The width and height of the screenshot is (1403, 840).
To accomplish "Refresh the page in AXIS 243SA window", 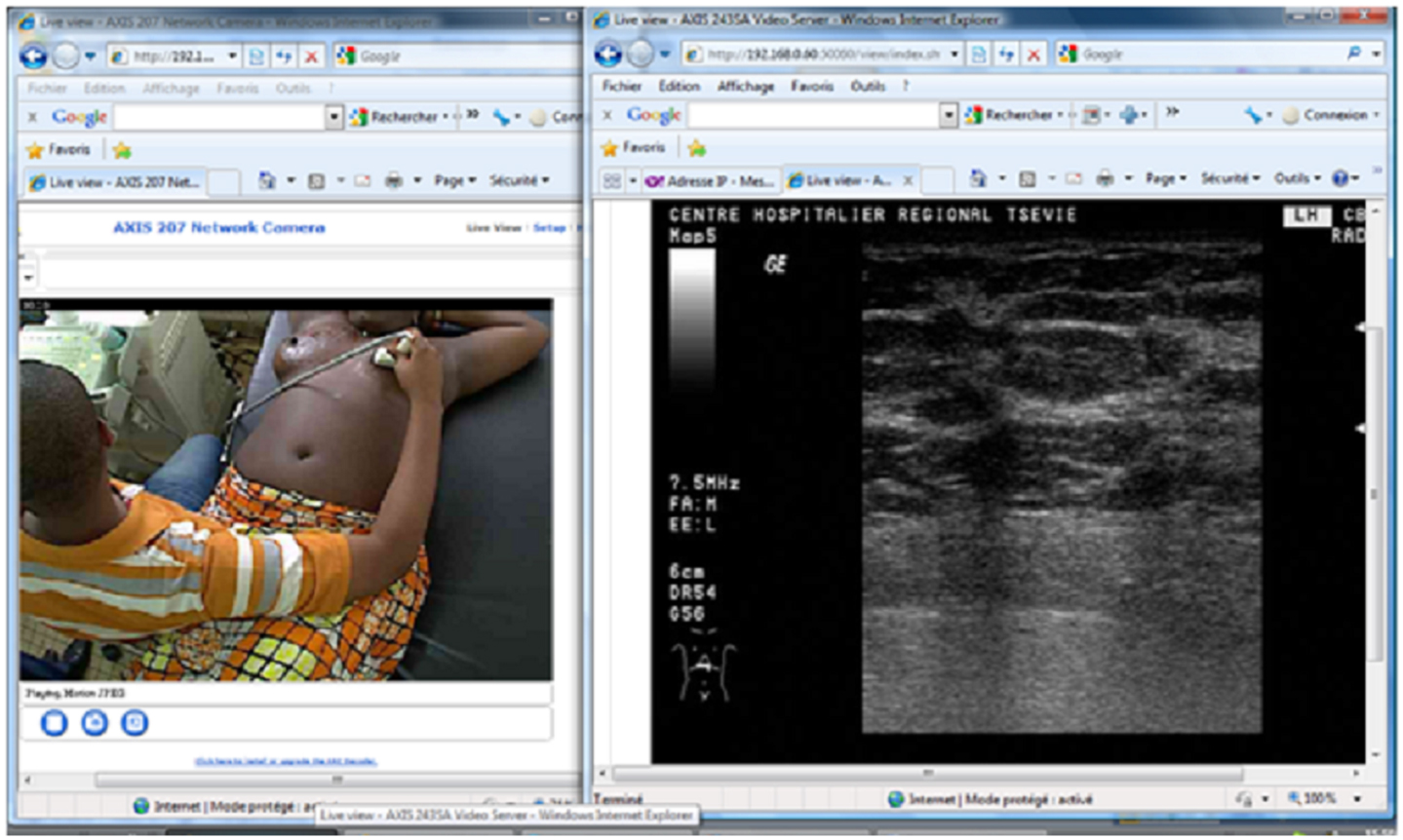I will click(1006, 55).
